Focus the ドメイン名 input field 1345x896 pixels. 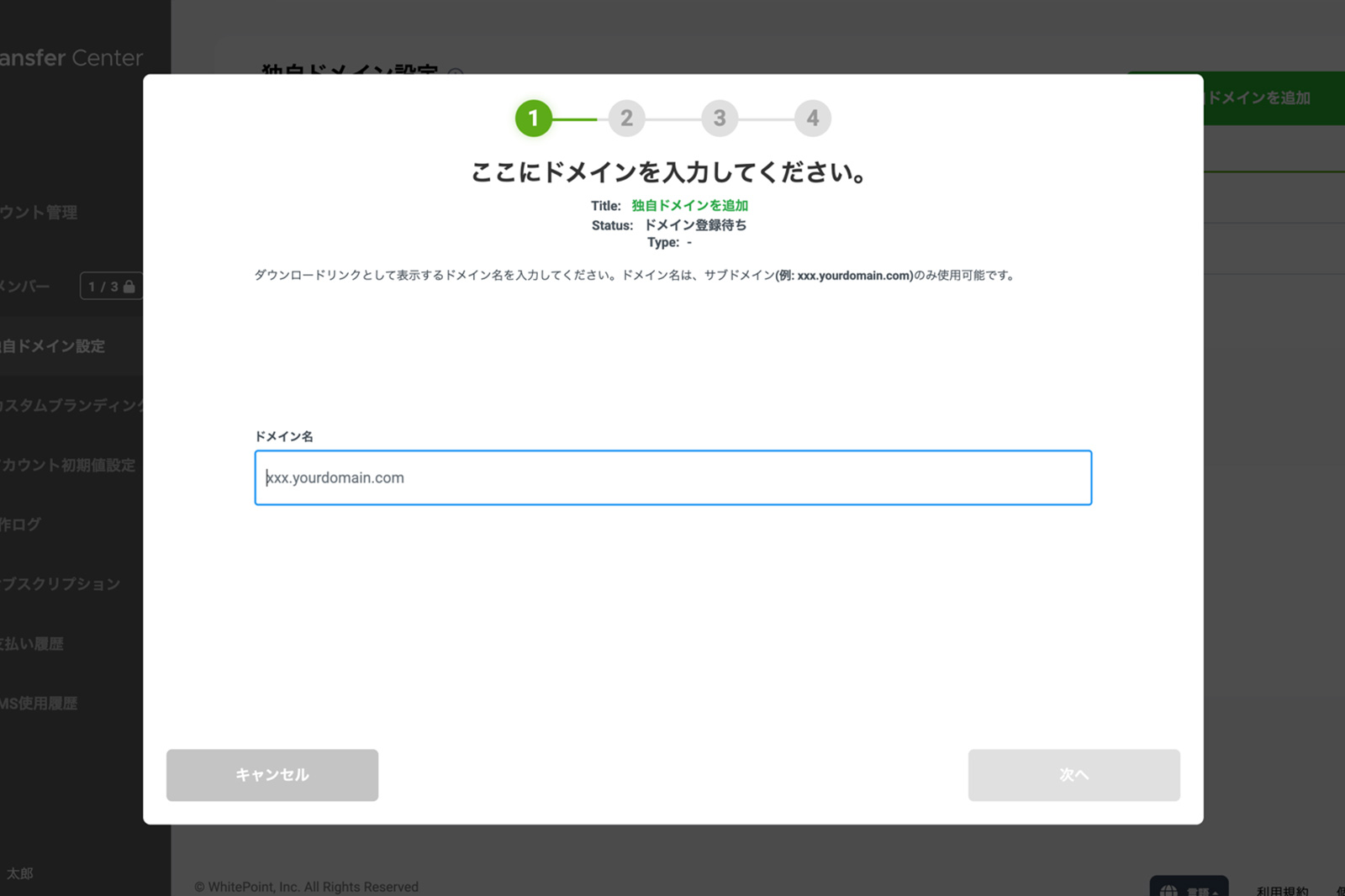click(x=672, y=477)
